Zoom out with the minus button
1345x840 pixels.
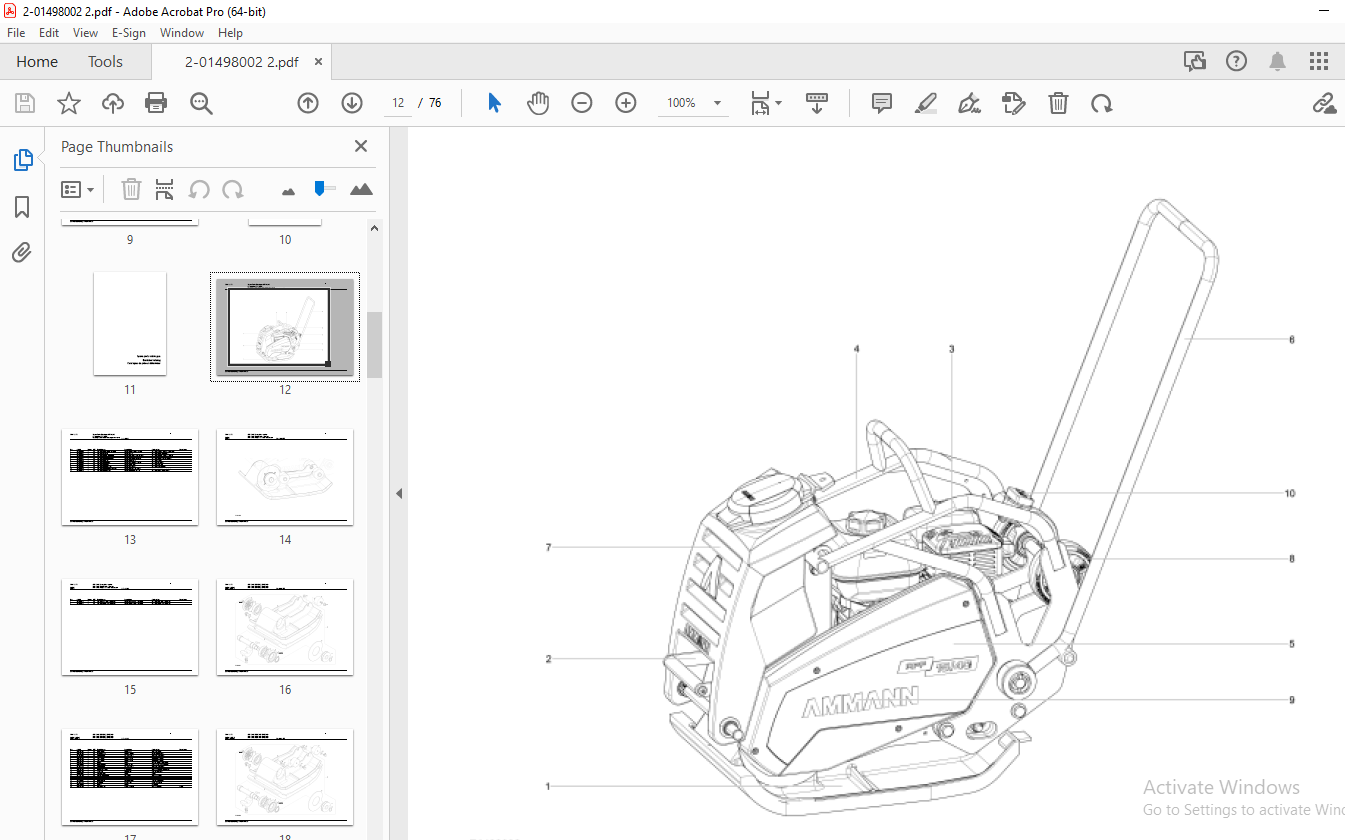(582, 103)
